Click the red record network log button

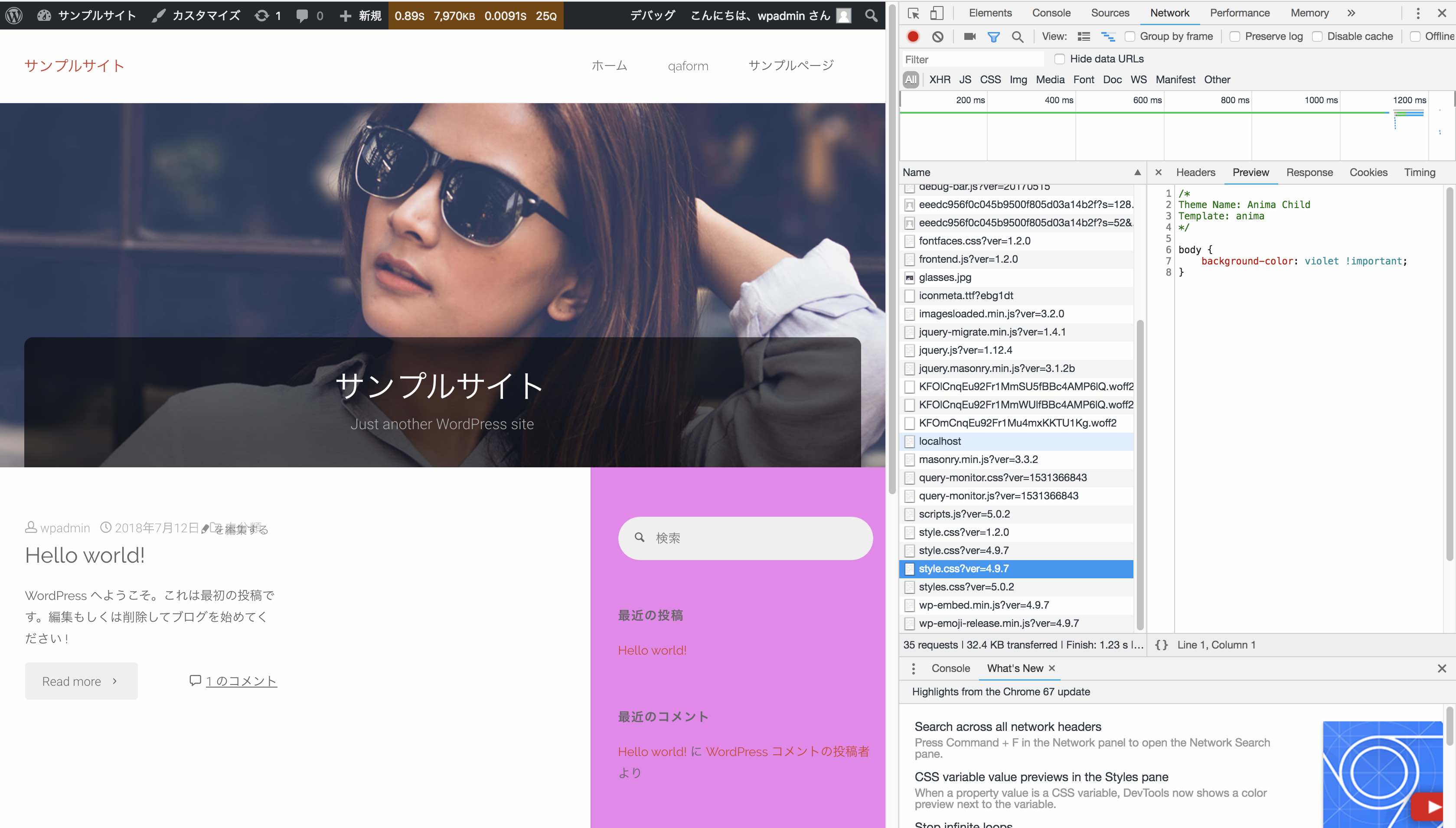pyautogui.click(x=913, y=36)
